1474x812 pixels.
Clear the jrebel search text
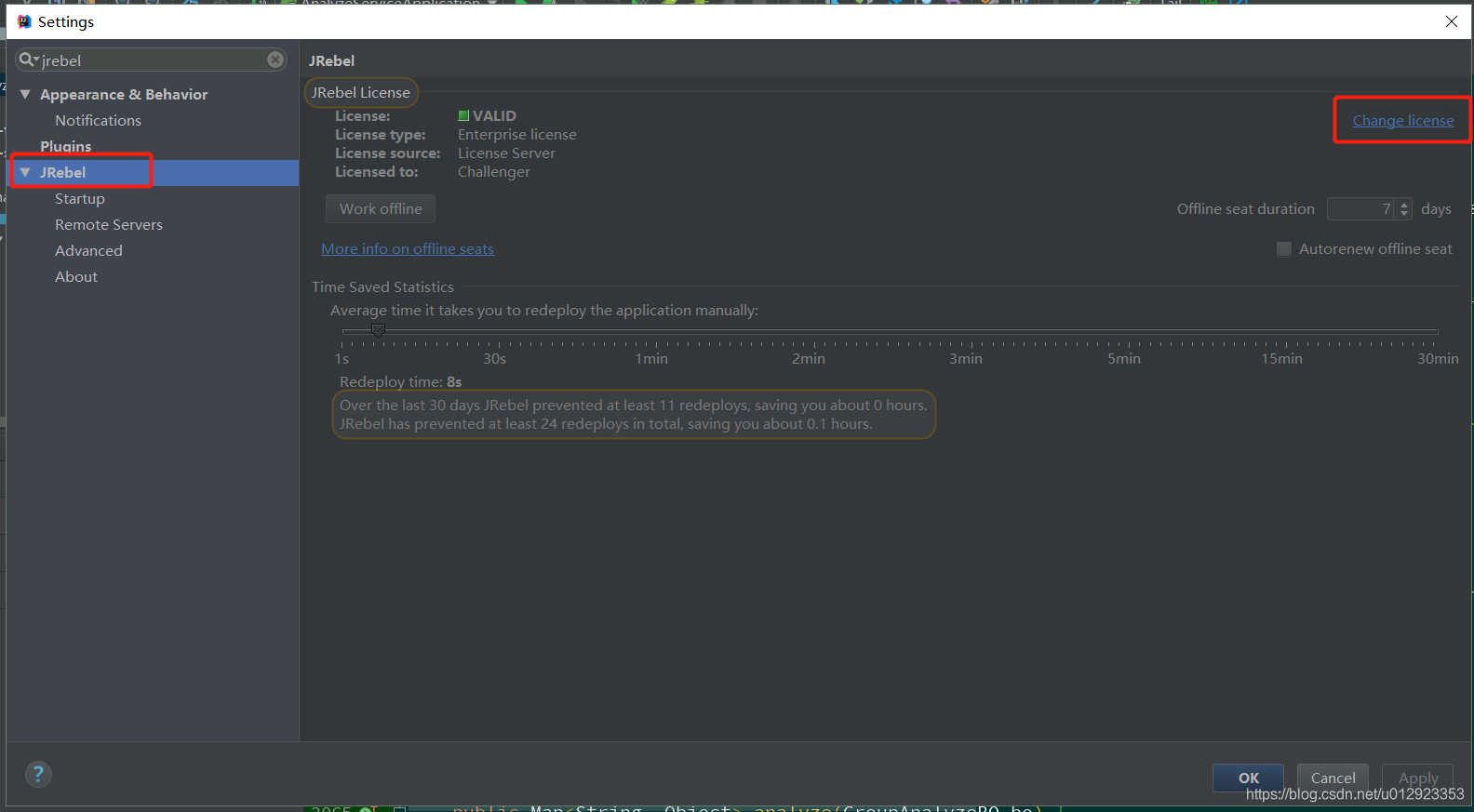click(275, 60)
